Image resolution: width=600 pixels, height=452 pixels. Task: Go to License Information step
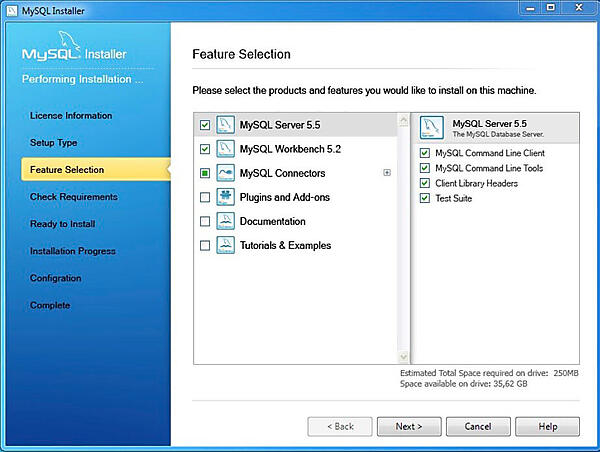tap(71, 116)
